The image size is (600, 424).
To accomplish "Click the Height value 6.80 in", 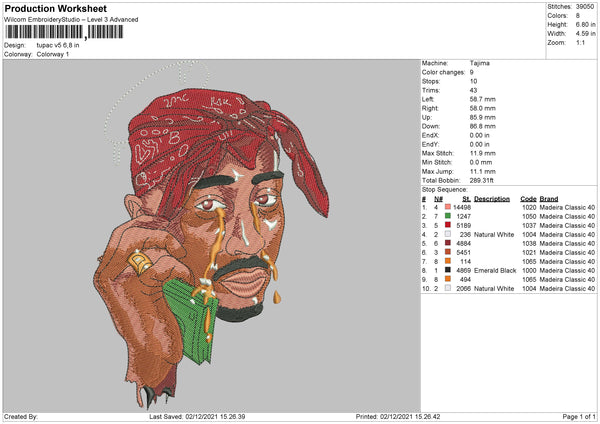I will (585, 24).
